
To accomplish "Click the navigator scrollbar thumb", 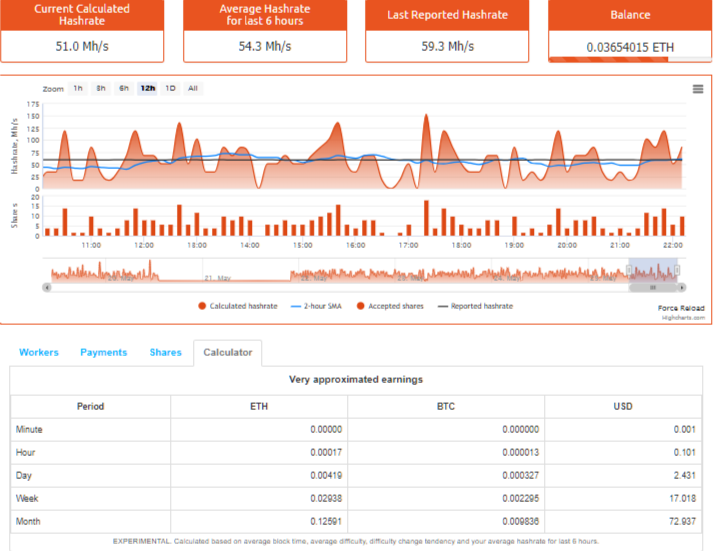I will [x=653, y=287].
